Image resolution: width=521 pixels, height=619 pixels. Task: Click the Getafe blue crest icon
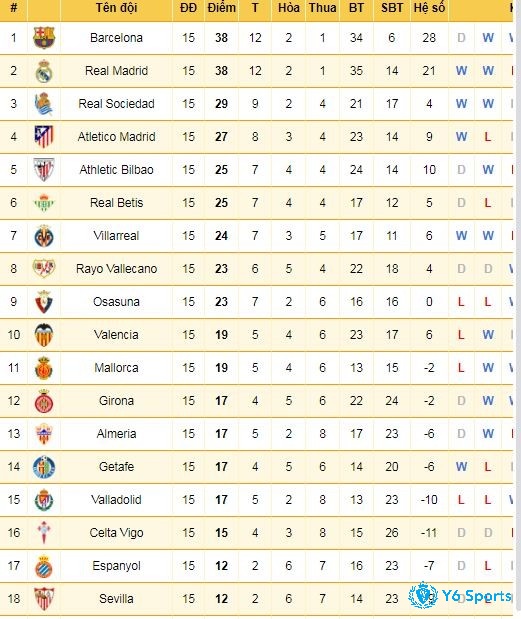[x=44, y=467]
